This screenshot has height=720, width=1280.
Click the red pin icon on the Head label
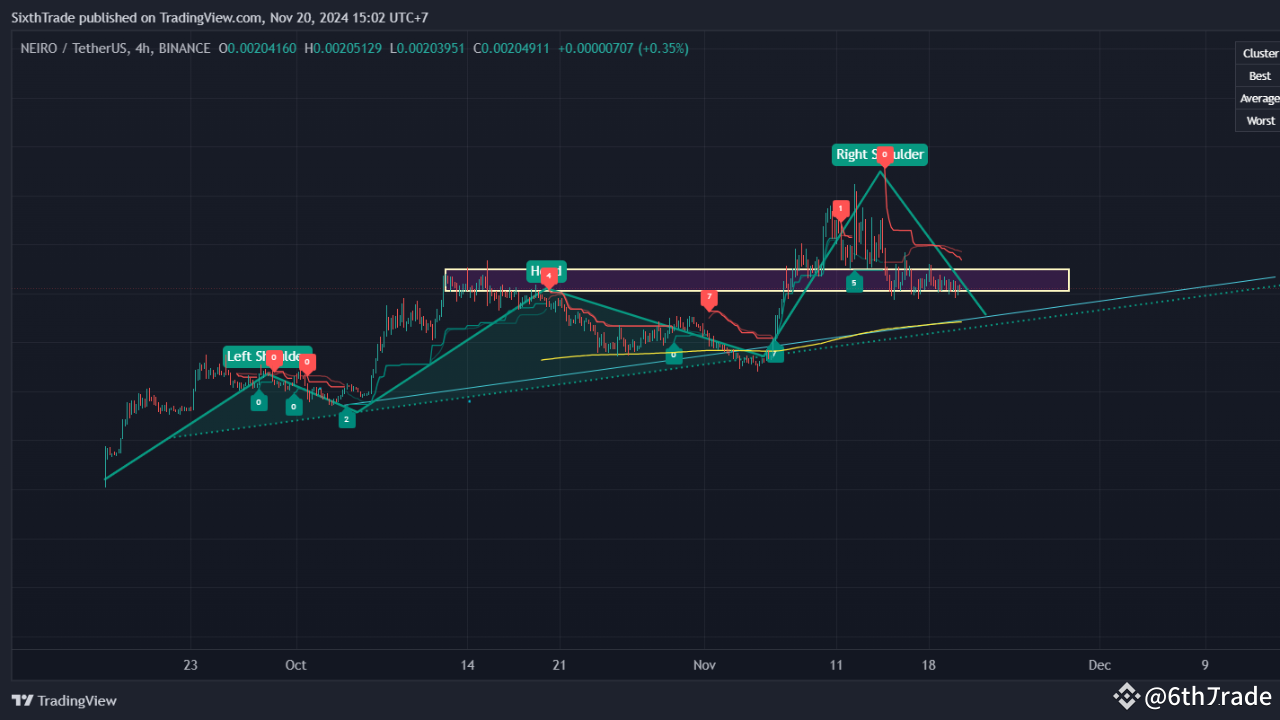coord(548,274)
